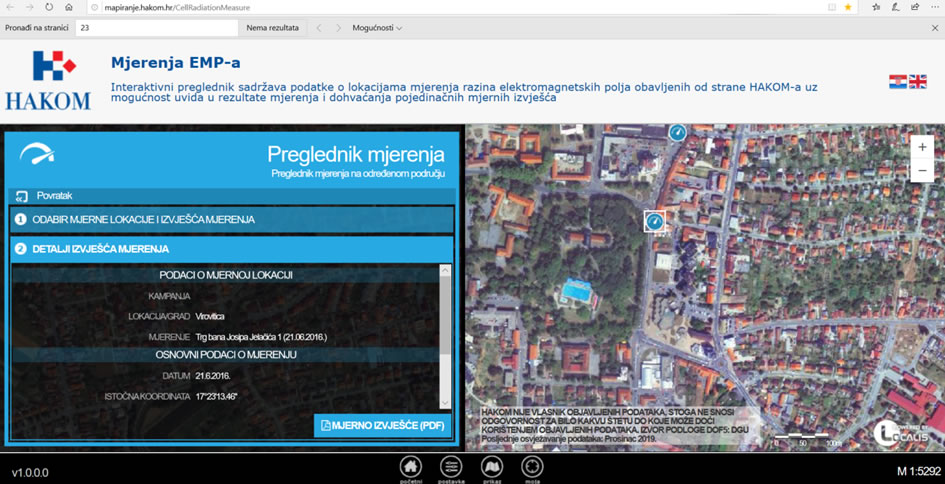Click the measurement marker at top of map
This screenshot has height=484, width=945.
click(x=677, y=132)
